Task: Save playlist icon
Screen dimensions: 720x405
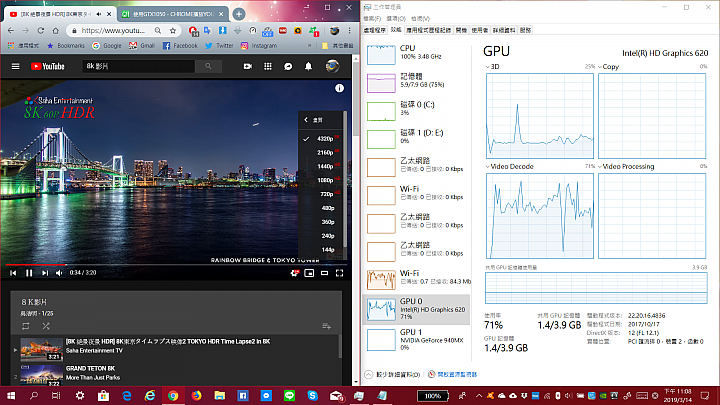Action: tap(326, 326)
